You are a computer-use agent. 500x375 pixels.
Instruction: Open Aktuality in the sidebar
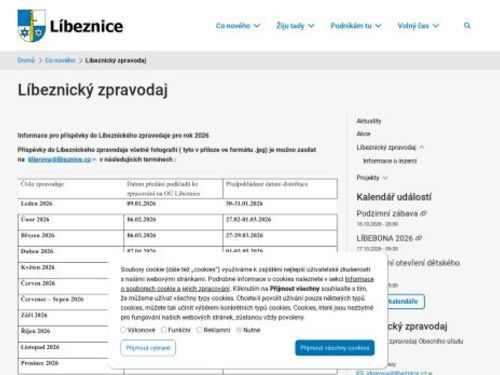pyautogui.click(x=369, y=121)
